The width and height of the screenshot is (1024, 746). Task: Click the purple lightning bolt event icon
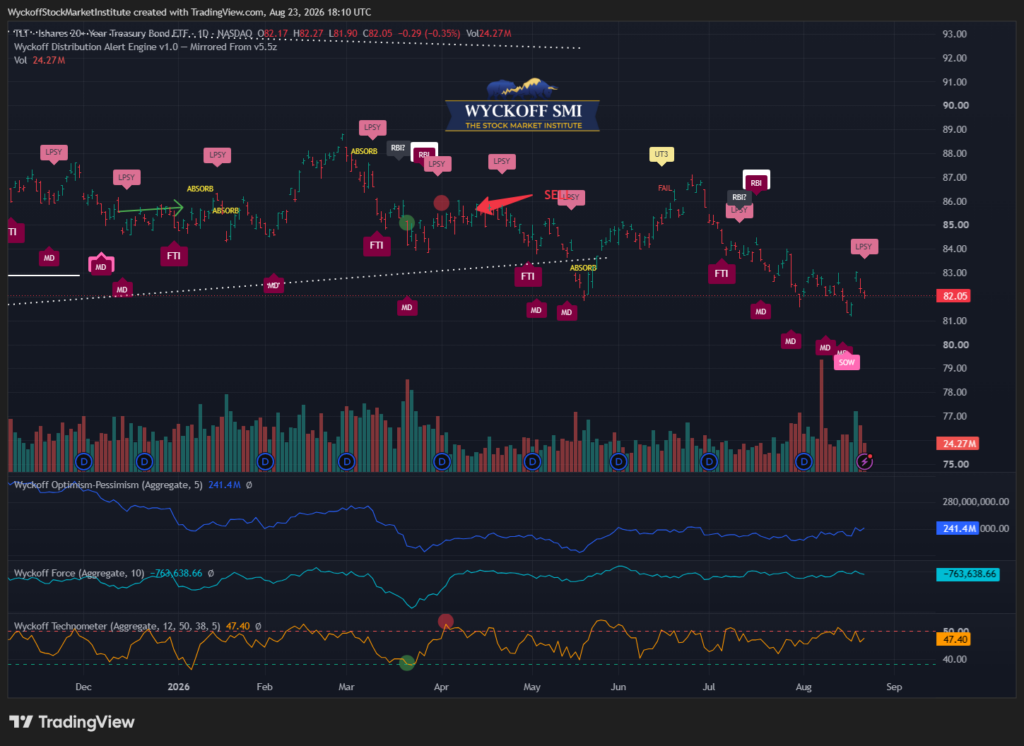pyautogui.click(x=865, y=462)
